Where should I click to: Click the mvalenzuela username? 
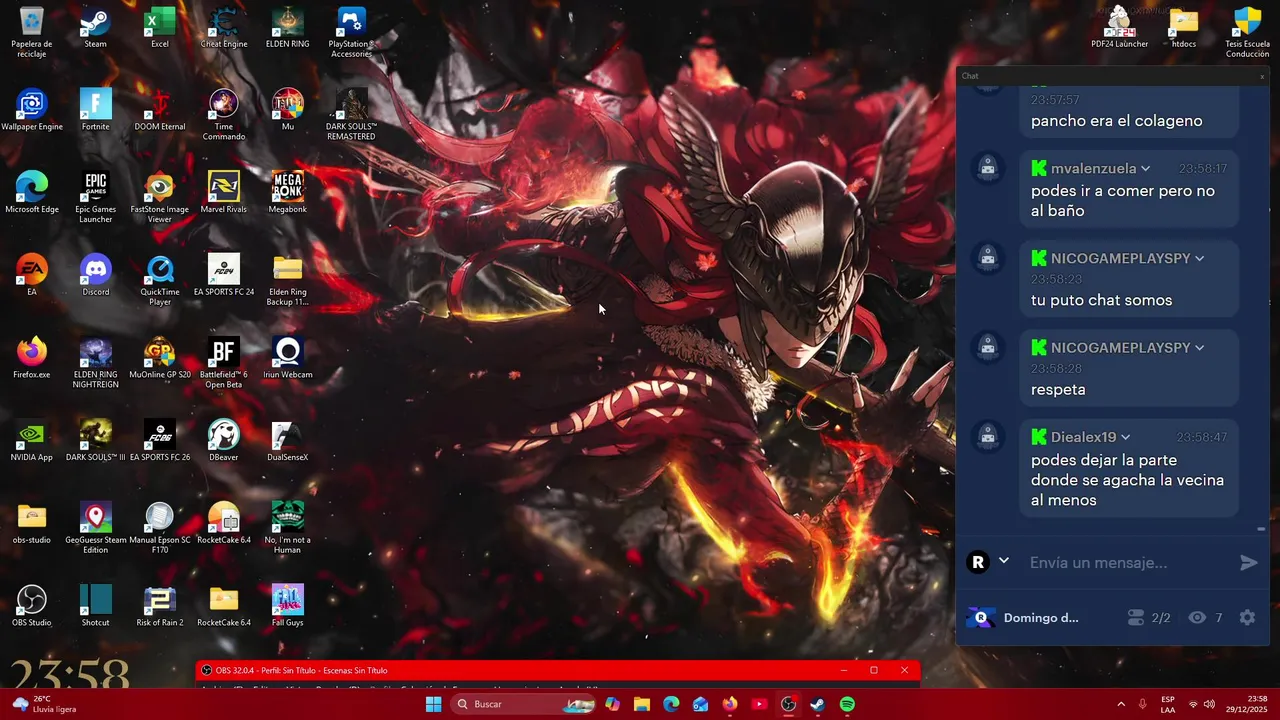pos(1093,169)
